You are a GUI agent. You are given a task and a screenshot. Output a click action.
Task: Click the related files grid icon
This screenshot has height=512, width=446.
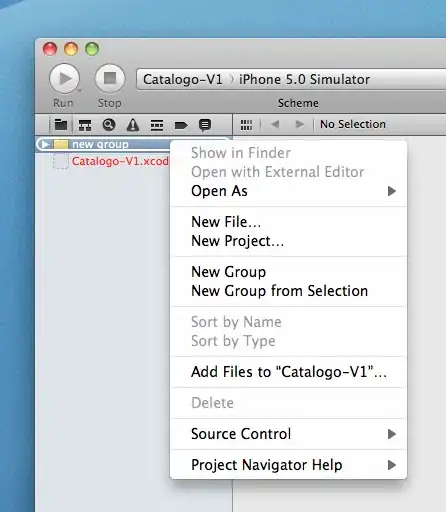point(246,125)
